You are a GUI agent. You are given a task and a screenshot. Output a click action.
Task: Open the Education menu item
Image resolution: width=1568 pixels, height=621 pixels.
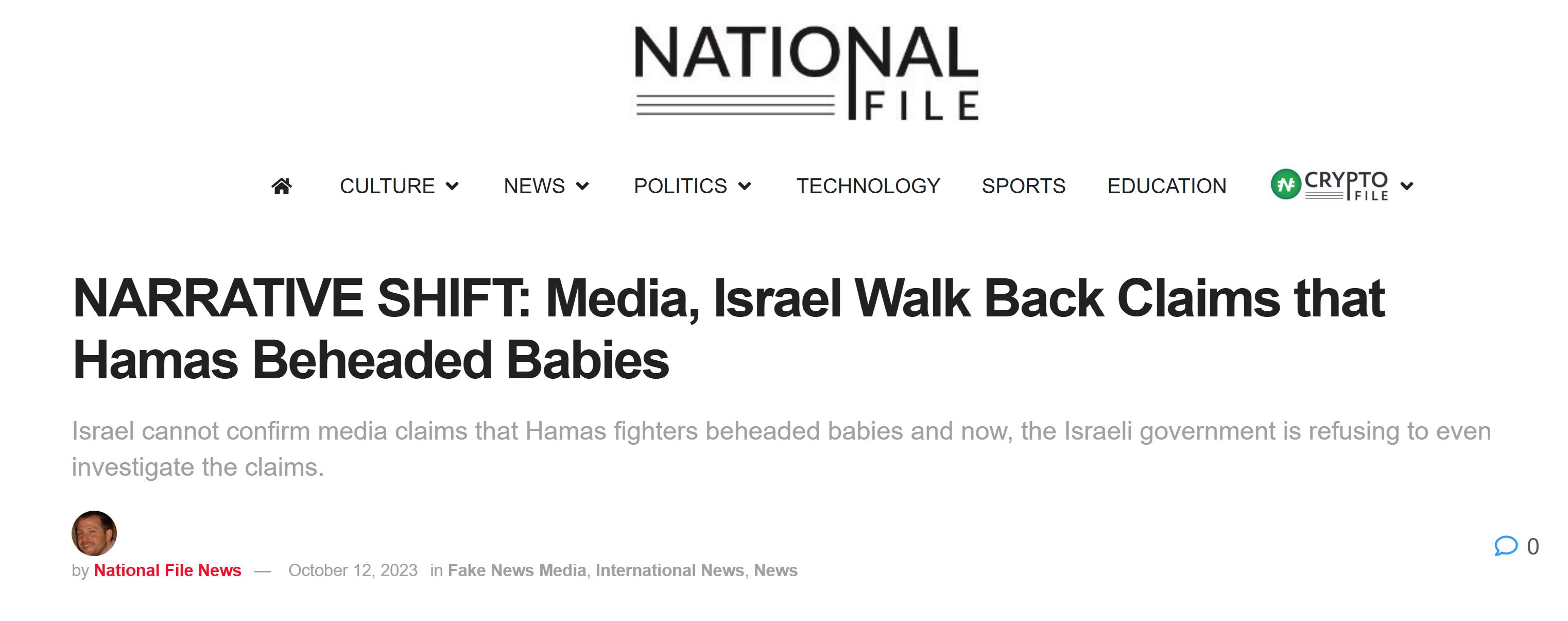(1166, 186)
